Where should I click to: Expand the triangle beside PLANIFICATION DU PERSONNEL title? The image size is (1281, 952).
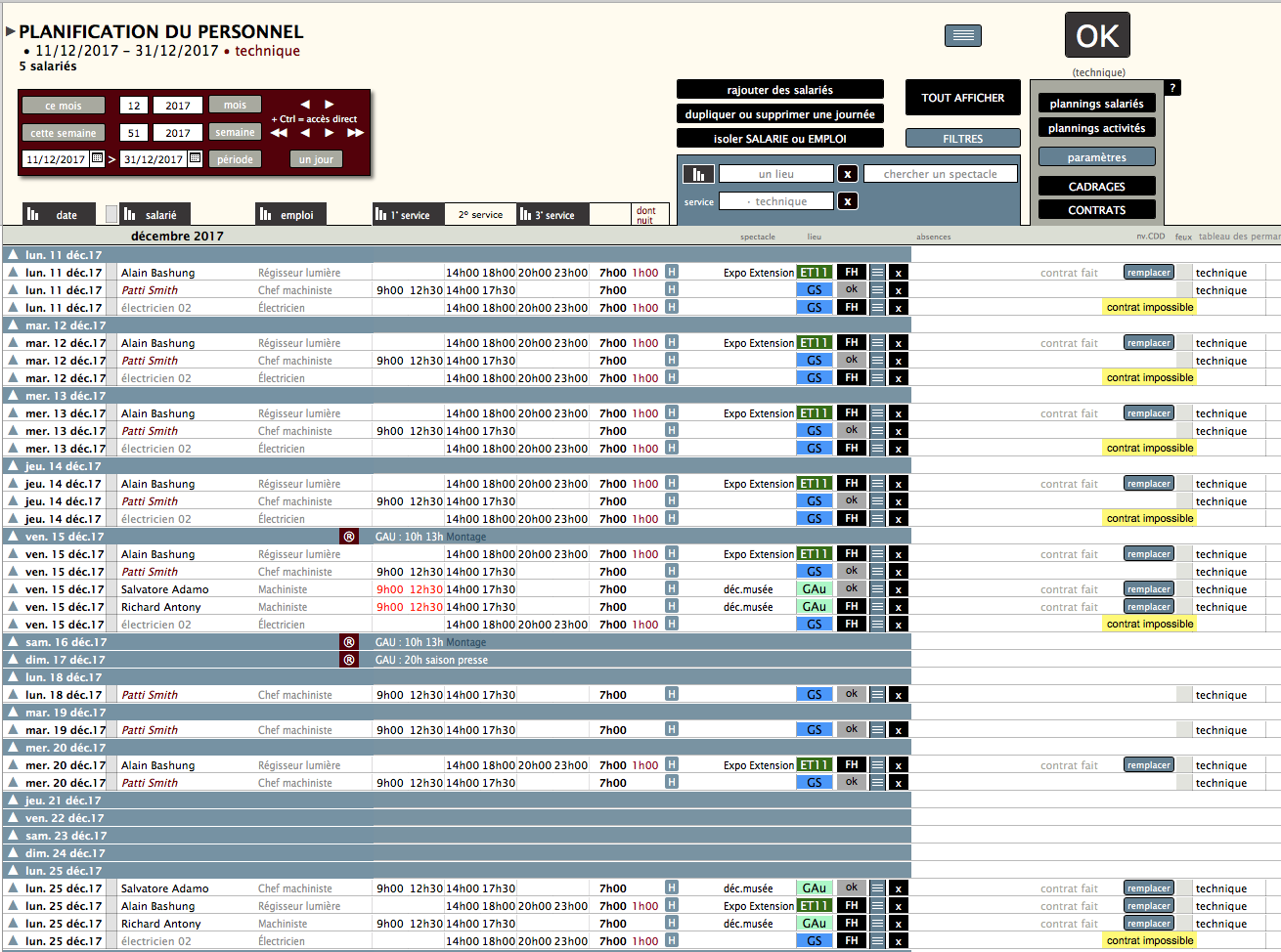[x=10, y=32]
